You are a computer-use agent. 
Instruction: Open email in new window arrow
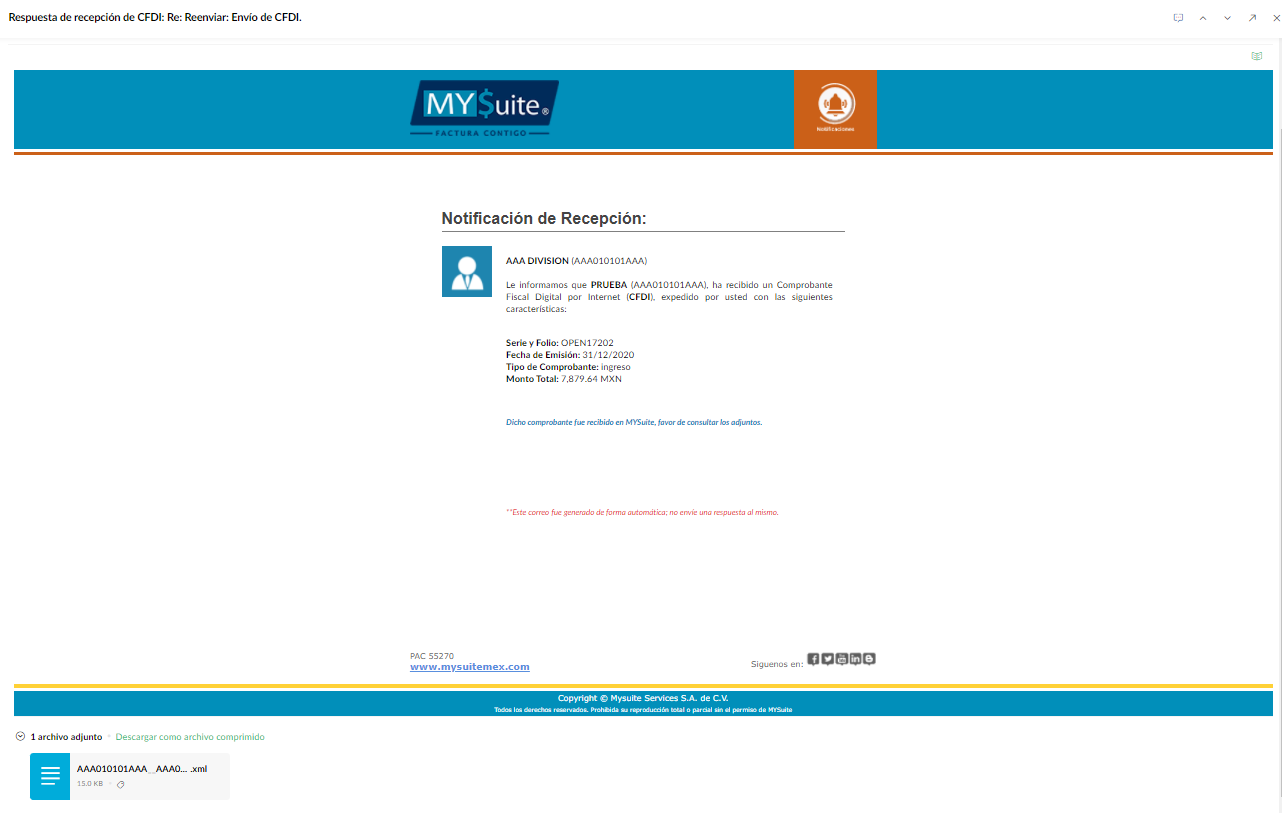[x=1252, y=18]
